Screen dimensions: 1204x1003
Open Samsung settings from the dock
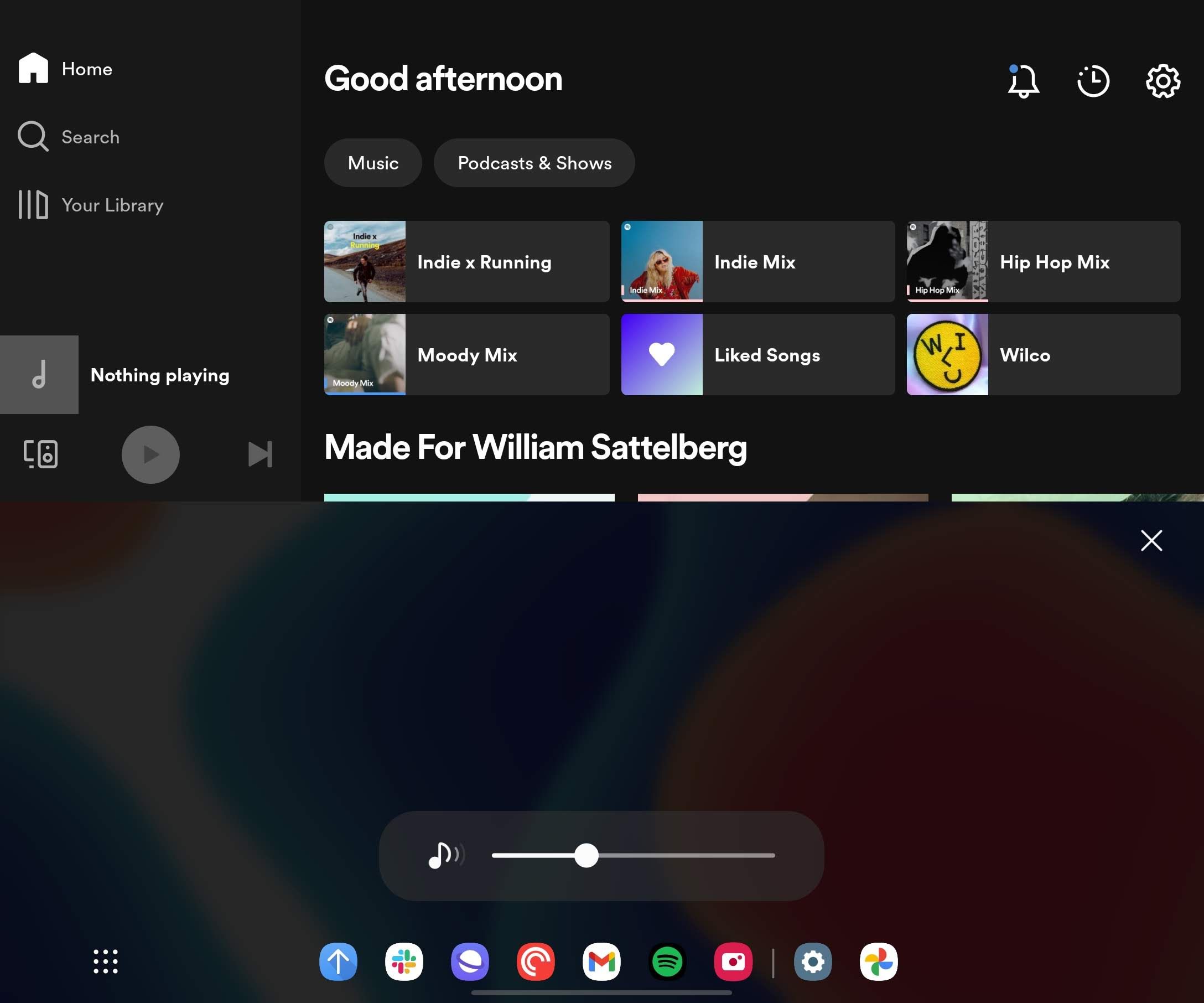coord(813,963)
